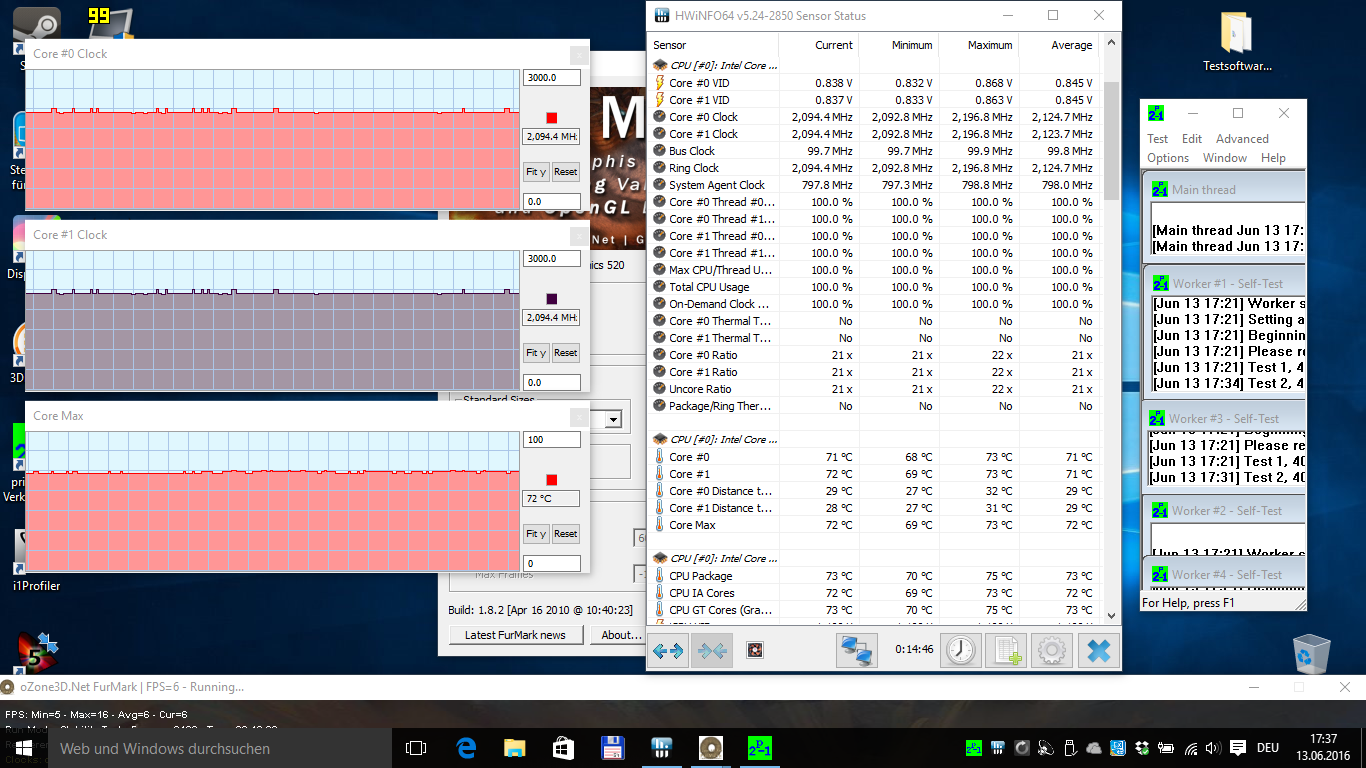Open the Advanced menu in Prime95
The width and height of the screenshot is (1366, 768).
(1241, 139)
